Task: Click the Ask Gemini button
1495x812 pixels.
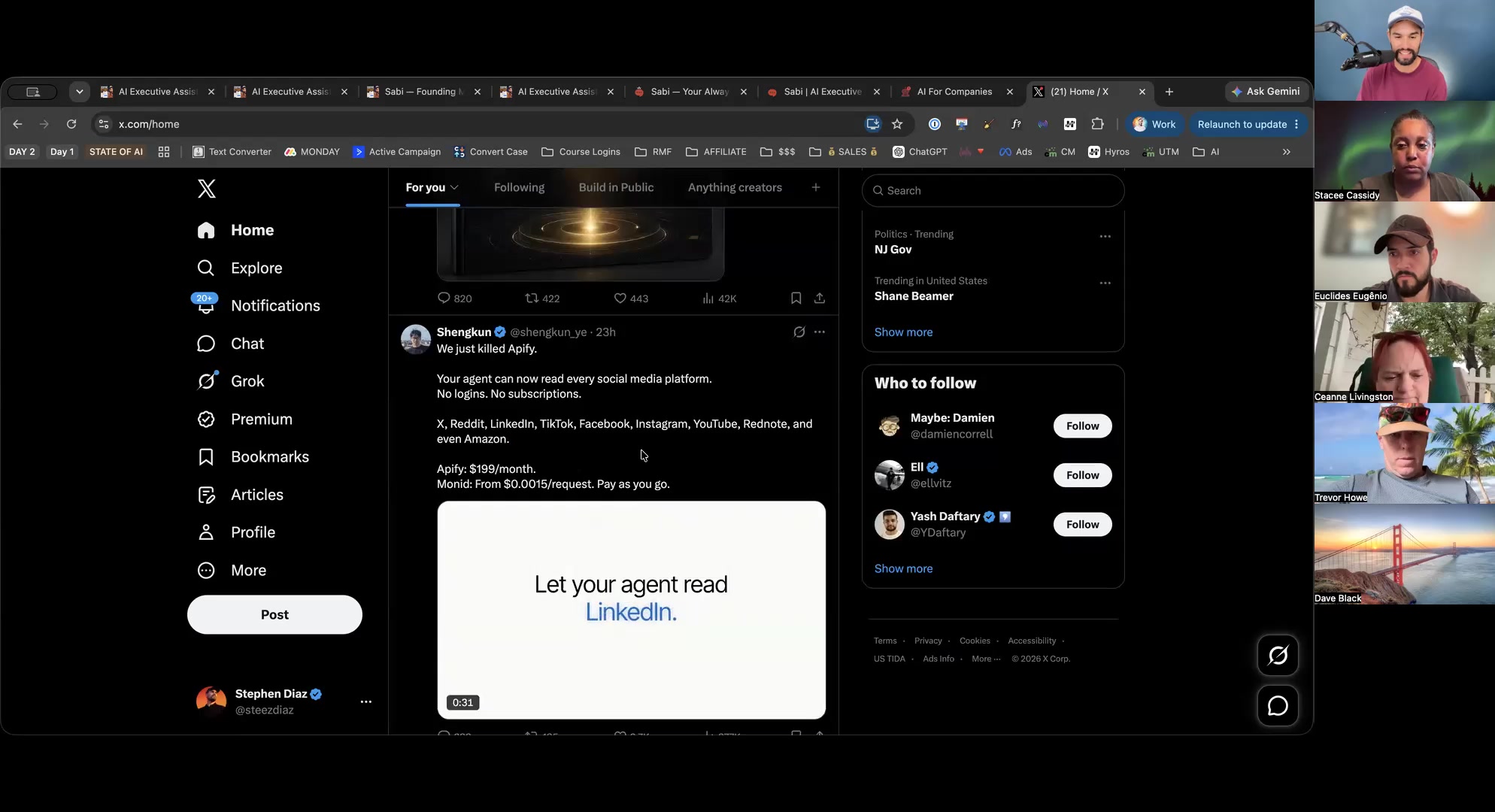Action: [x=1266, y=92]
